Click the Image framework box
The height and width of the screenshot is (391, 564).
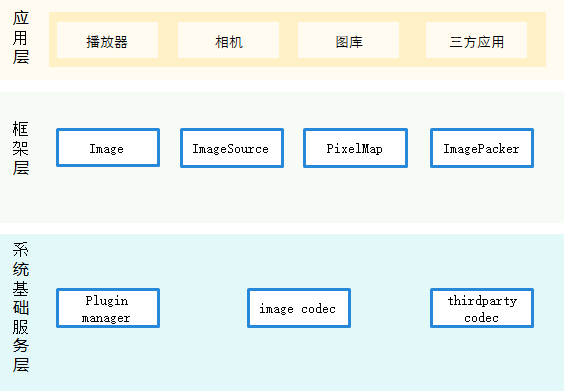108,148
